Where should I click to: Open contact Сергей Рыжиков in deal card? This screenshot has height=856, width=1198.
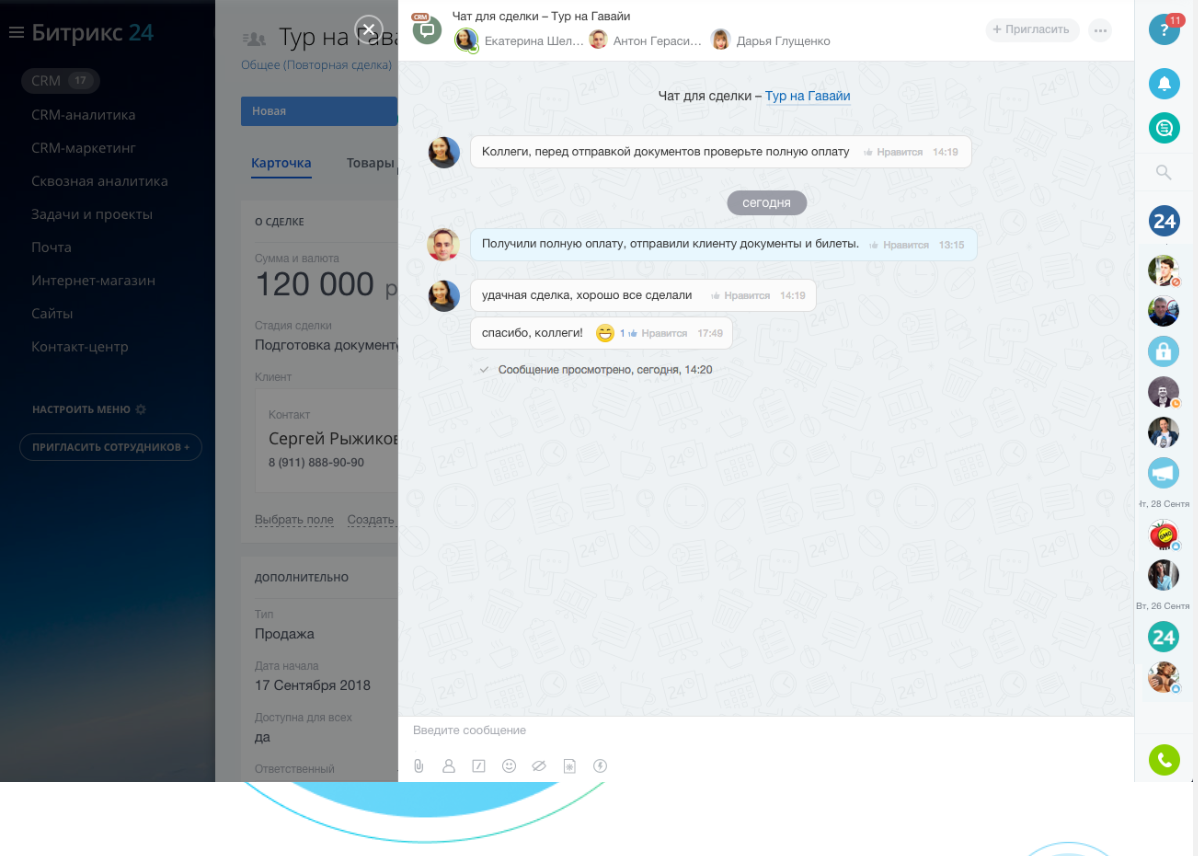coord(333,439)
